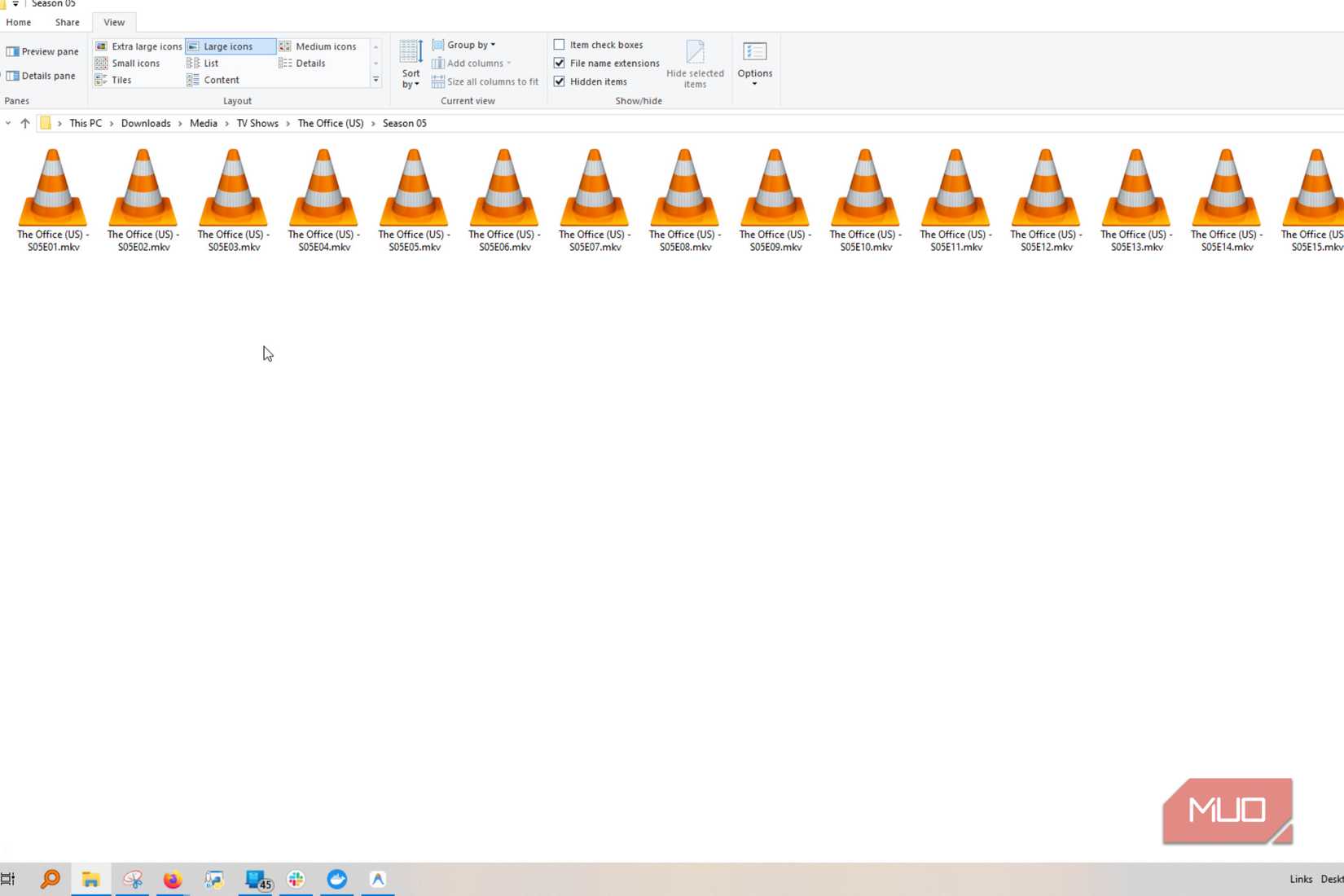The image size is (1344, 896).
Task: Select the S05E03.mkv VLC file
Action: point(234,200)
